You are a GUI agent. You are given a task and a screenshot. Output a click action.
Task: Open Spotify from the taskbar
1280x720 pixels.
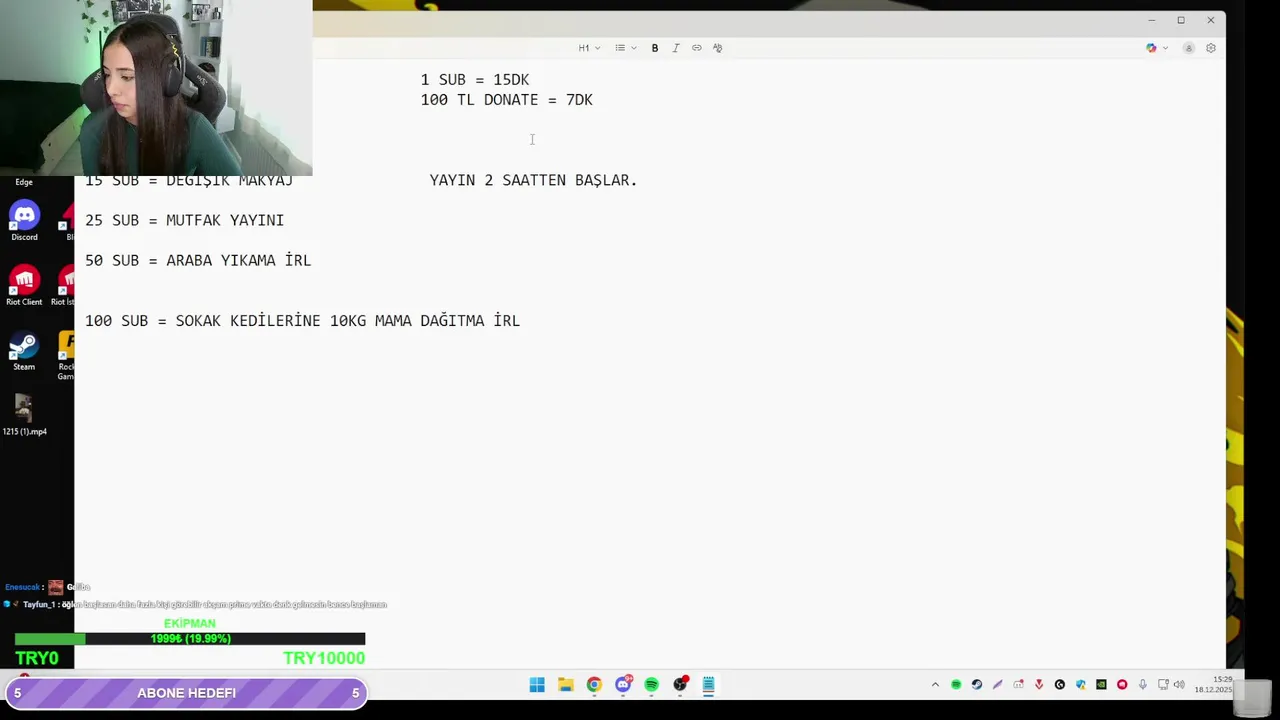pyautogui.click(x=652, y=685)
